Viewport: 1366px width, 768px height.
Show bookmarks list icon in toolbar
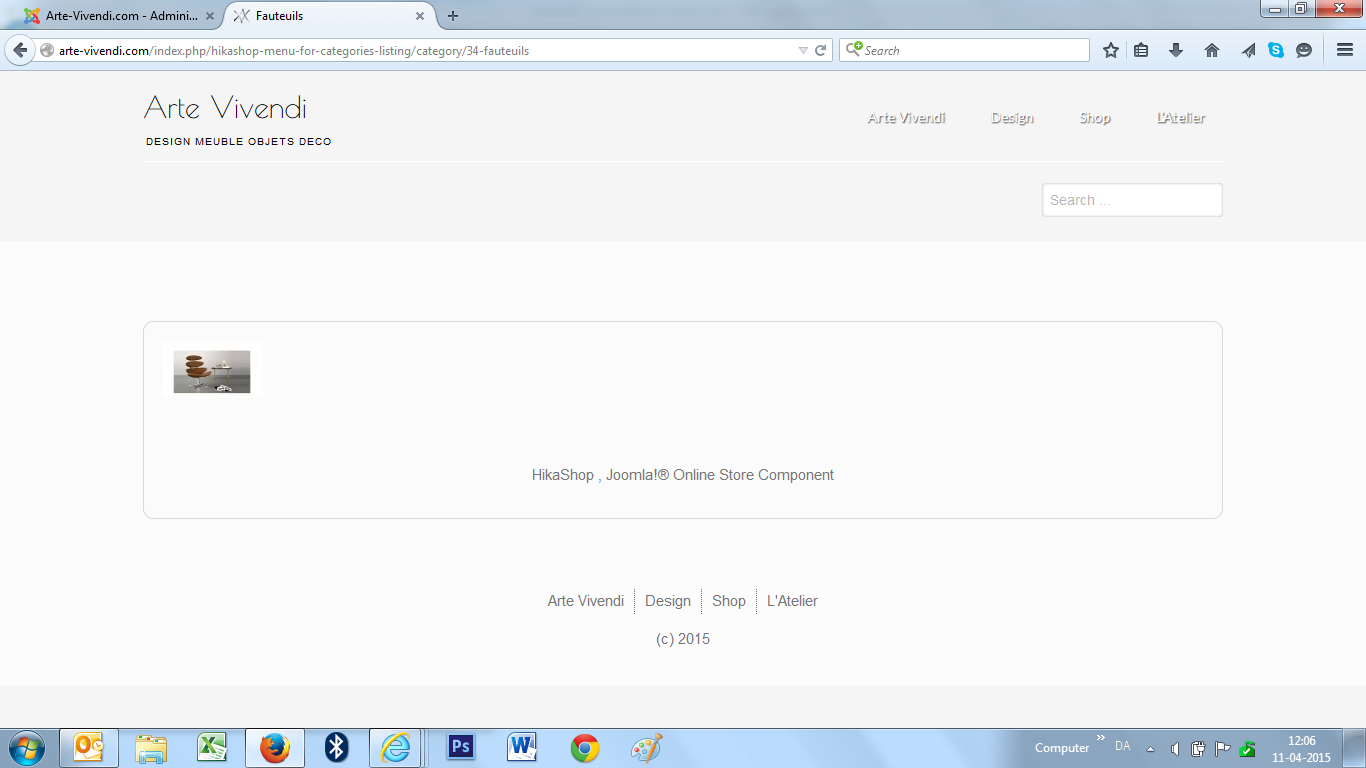pos(1141,50)
